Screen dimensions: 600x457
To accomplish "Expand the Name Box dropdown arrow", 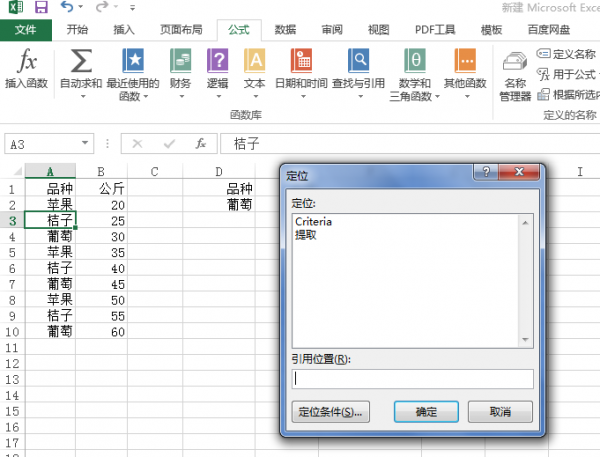I will [85, 143].
